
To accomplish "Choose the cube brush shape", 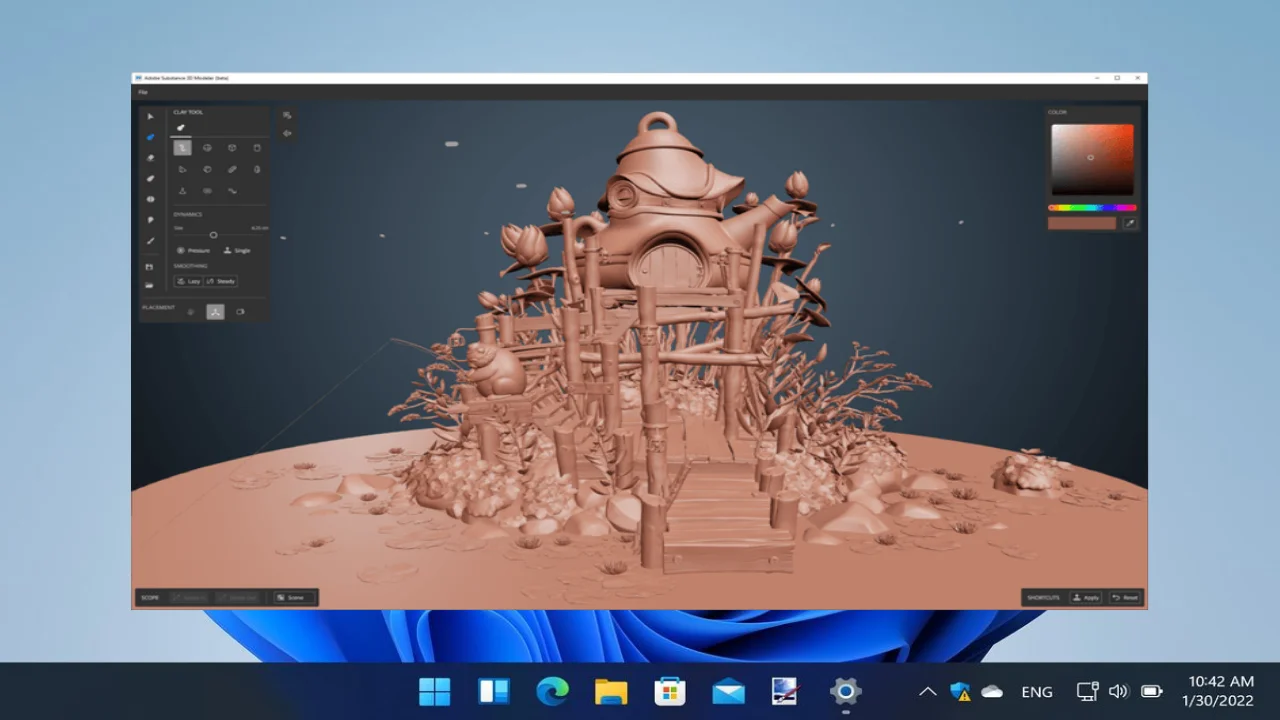I will pyautogui.click(x=232, y=148).
